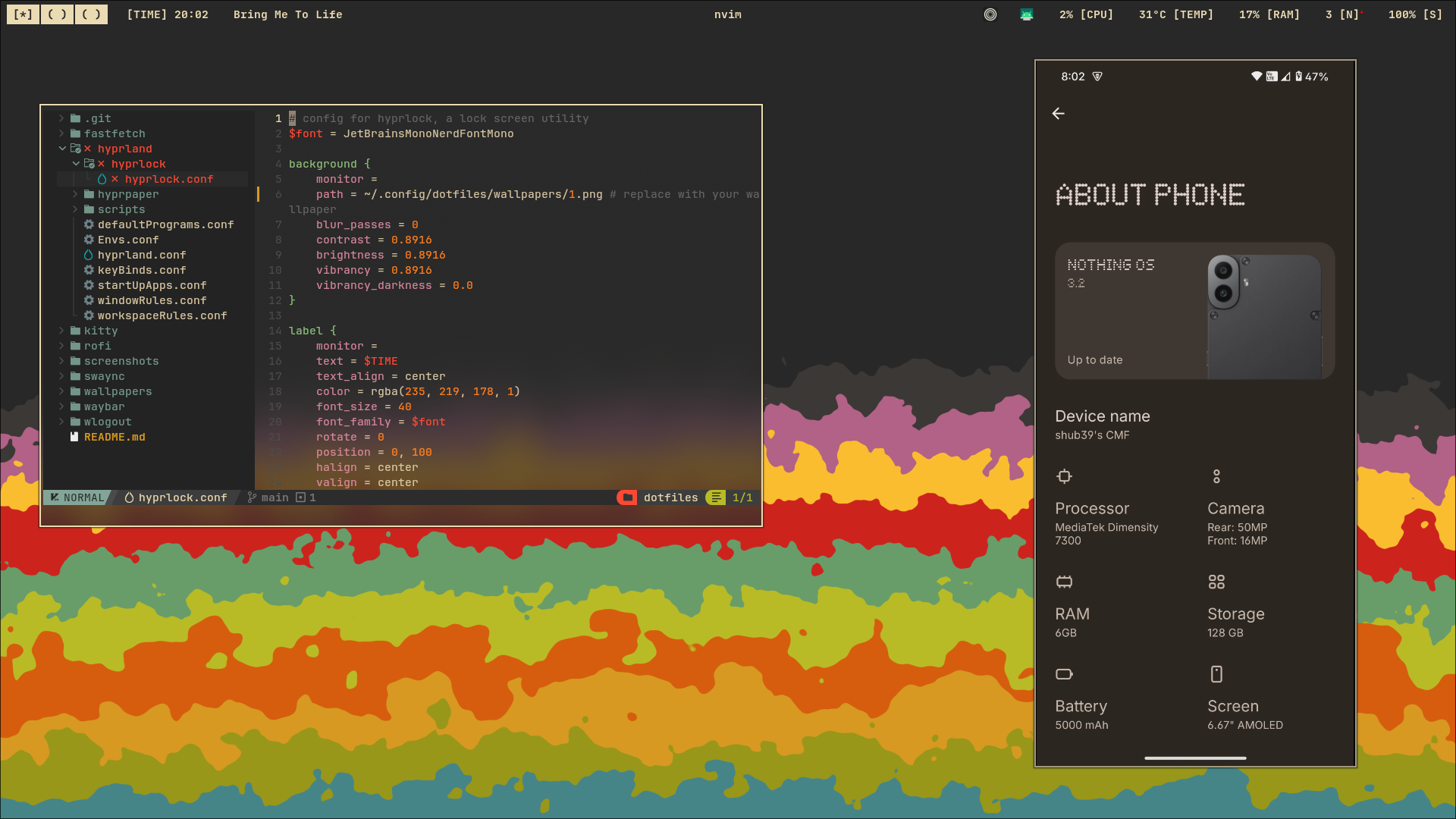1456x819 pixels.
Task: Click the phone's bottom navigation gesture bar
Action: [1195, 758]
